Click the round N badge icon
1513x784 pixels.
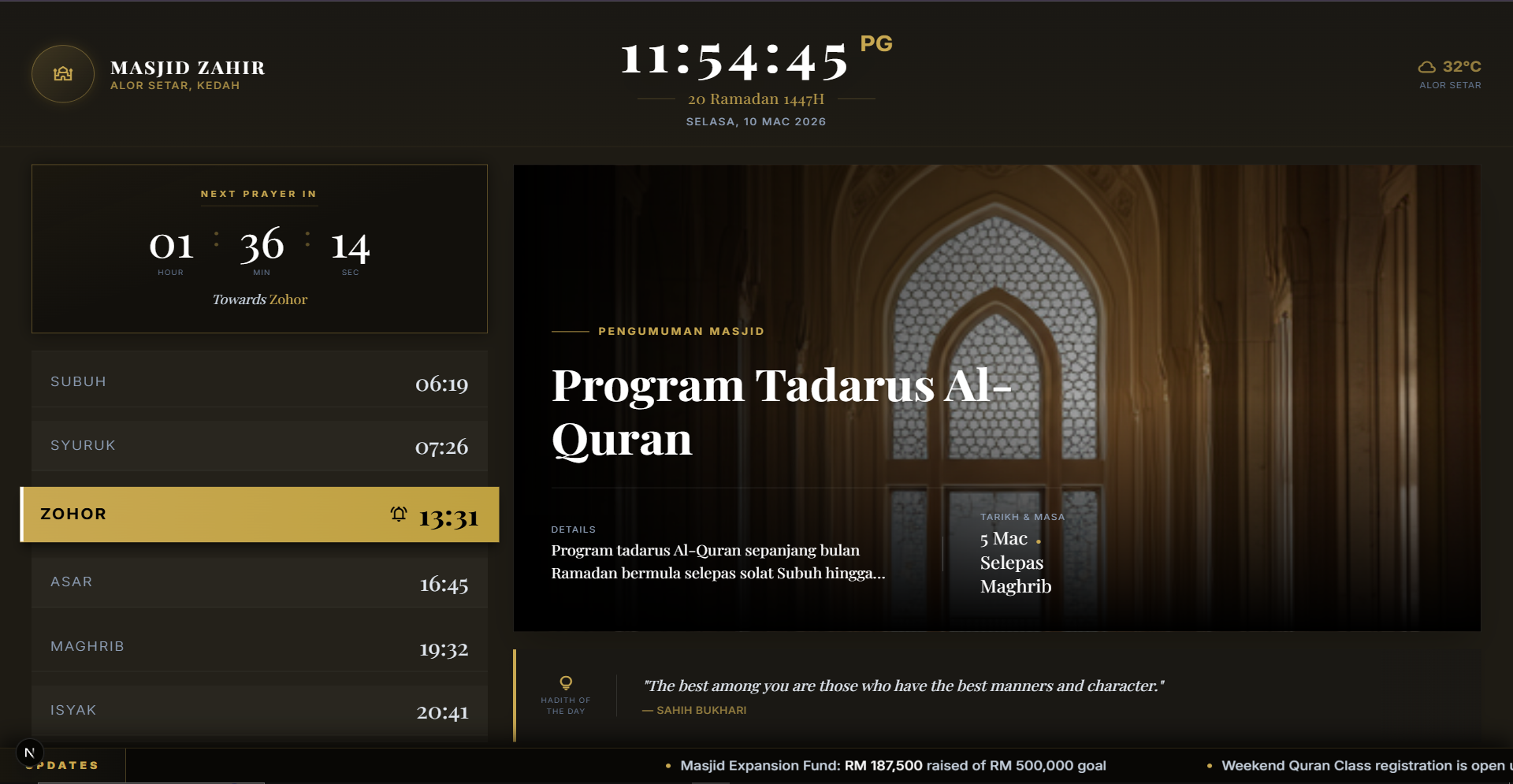30,752
